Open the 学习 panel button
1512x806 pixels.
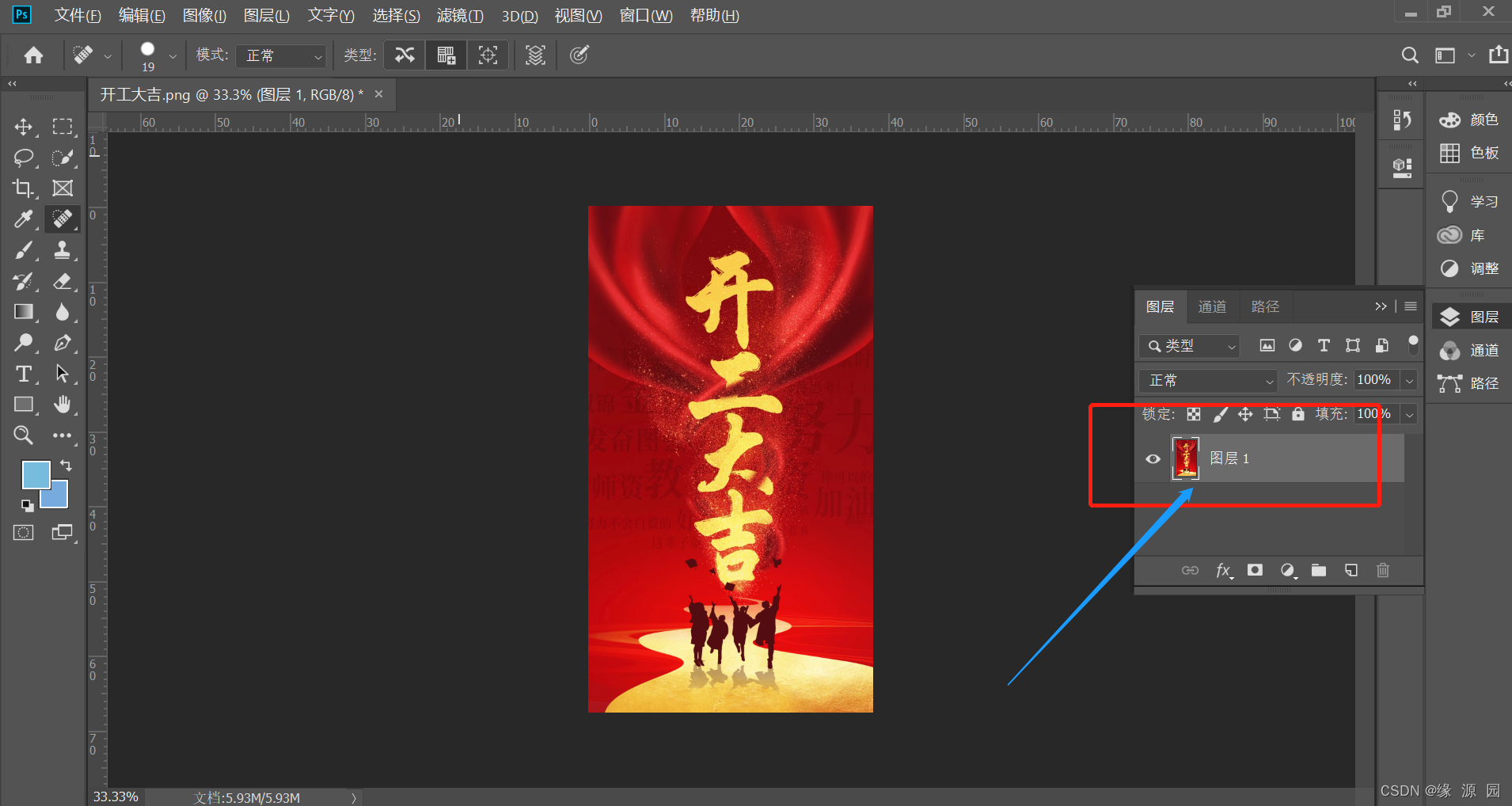coord(1468,202)
